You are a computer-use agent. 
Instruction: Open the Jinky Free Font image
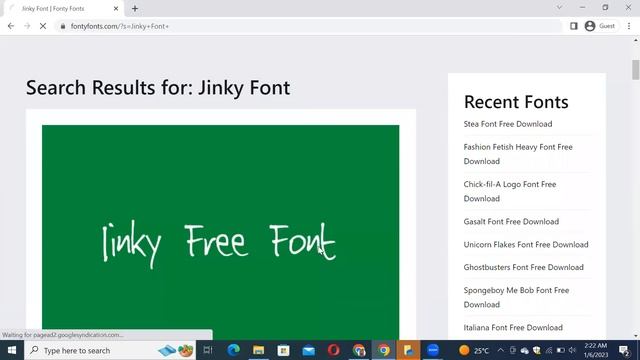tap(220, 233)
